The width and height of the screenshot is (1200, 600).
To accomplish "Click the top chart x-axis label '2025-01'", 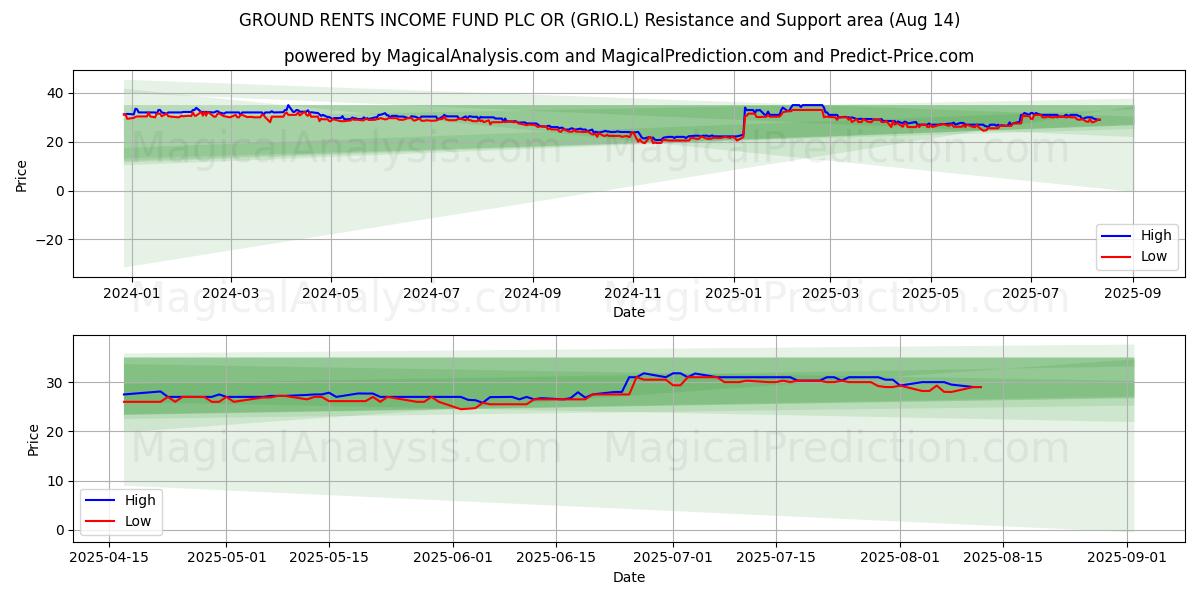I will [x=733, y=294].
